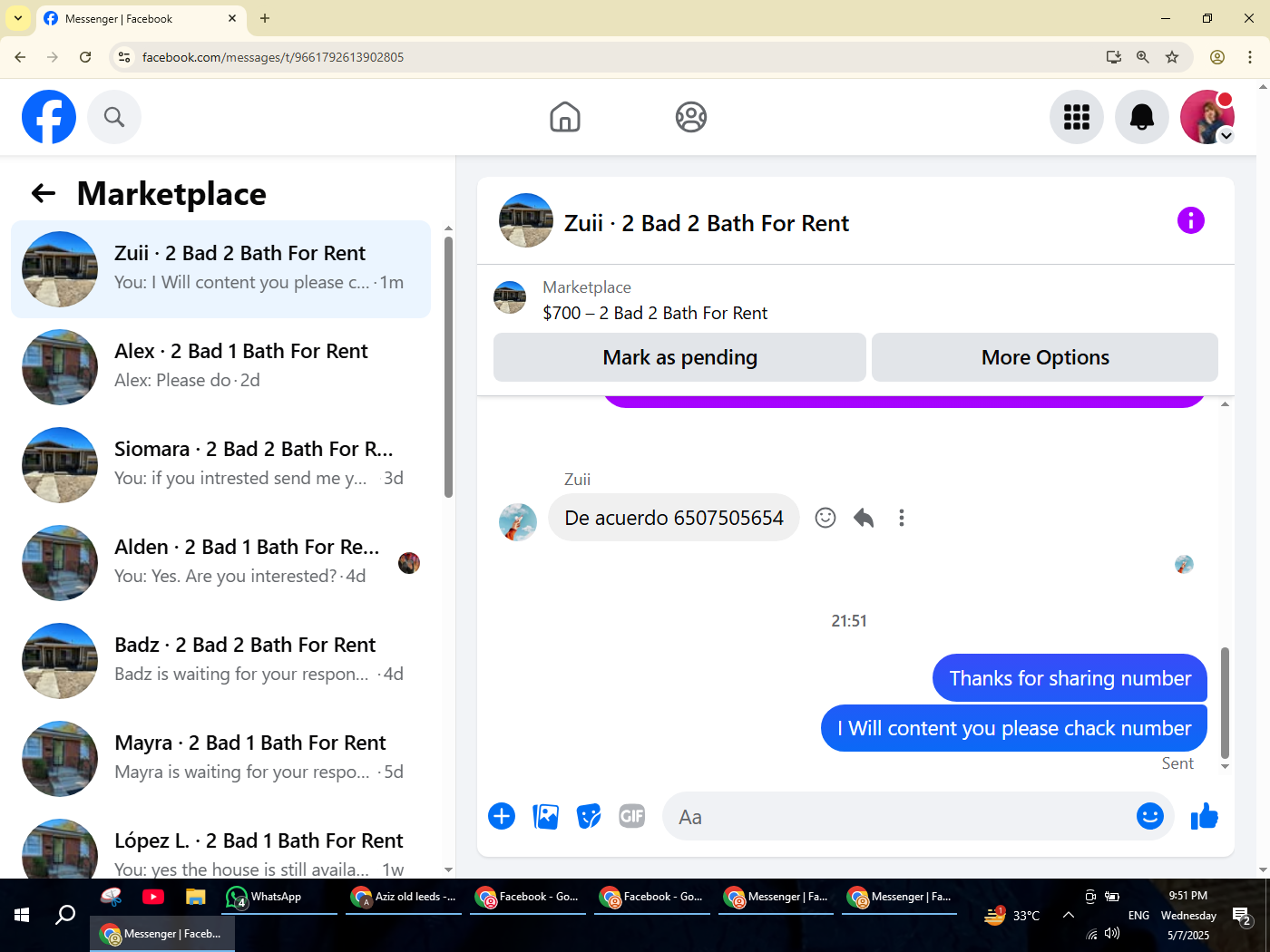Open Mayra 2 Bad 1 Bath conversation
This screenshot has height=952, width=1270.
(220, 759)
